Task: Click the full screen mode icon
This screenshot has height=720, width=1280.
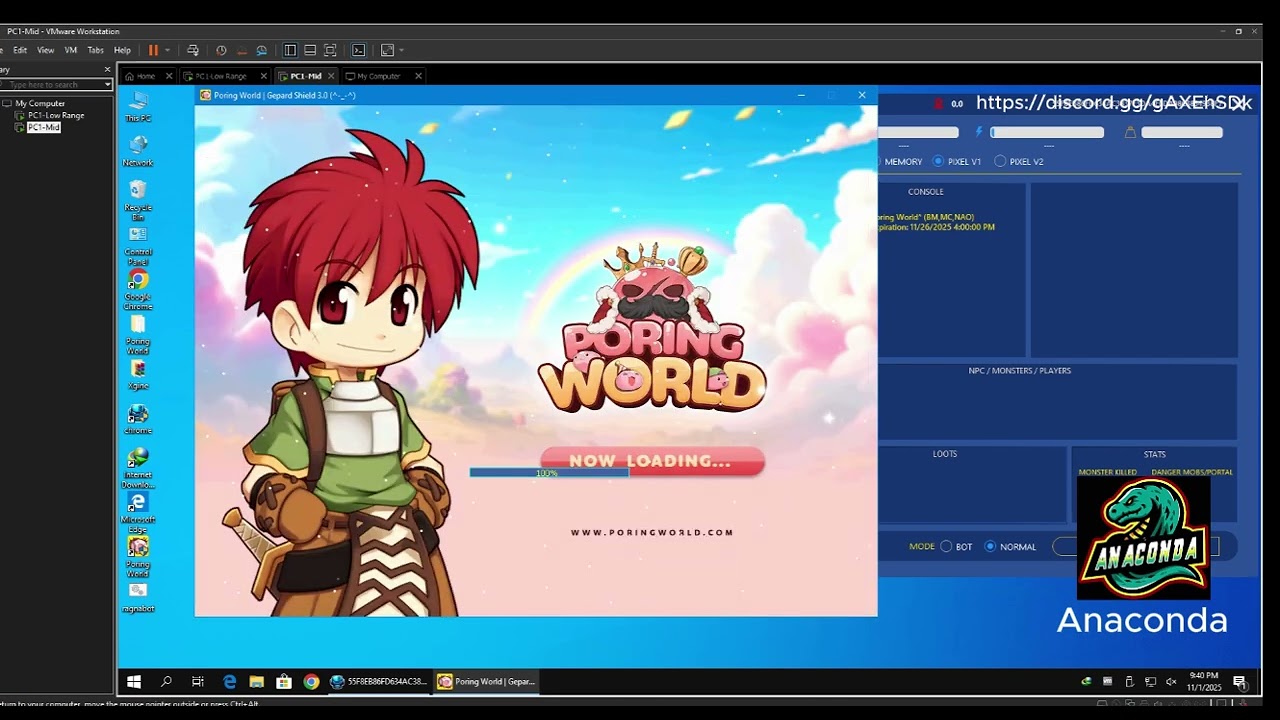Action: click(x=330, y=50)
